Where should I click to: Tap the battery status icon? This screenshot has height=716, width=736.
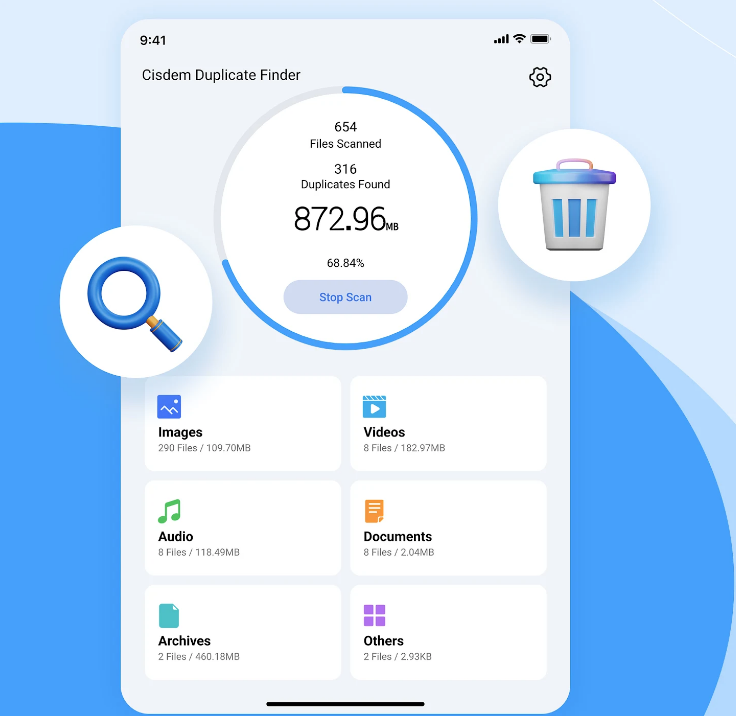[x=540, y=38]
